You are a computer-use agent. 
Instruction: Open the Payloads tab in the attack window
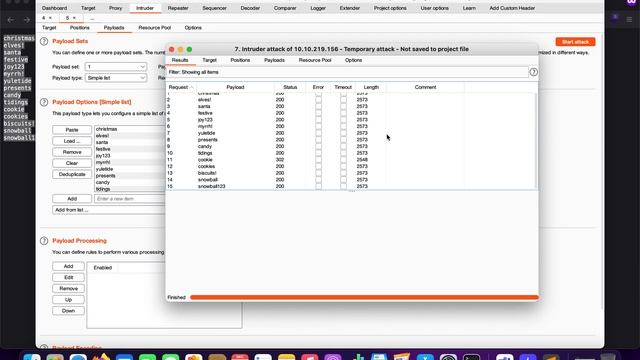[x=274, y=60]
